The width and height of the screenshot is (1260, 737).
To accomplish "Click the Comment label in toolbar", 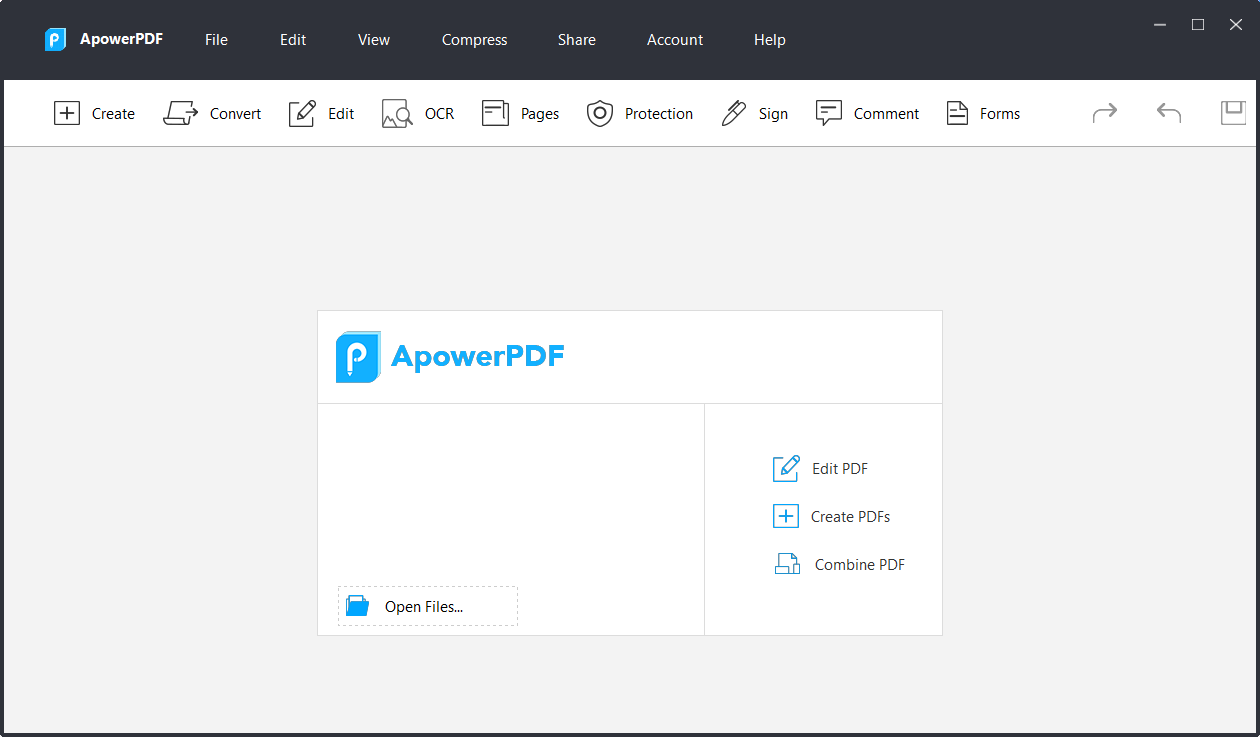I will tap(886, 114).
